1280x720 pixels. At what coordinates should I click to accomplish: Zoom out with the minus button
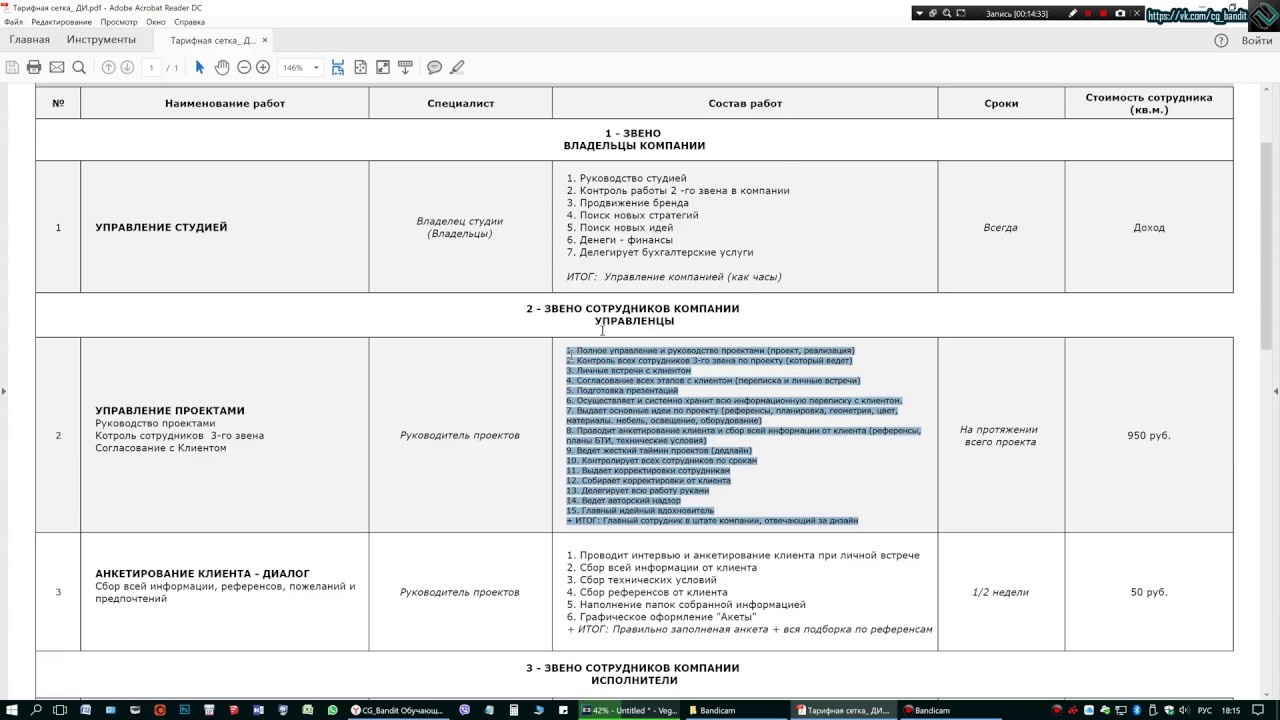(x=244, y=67)
